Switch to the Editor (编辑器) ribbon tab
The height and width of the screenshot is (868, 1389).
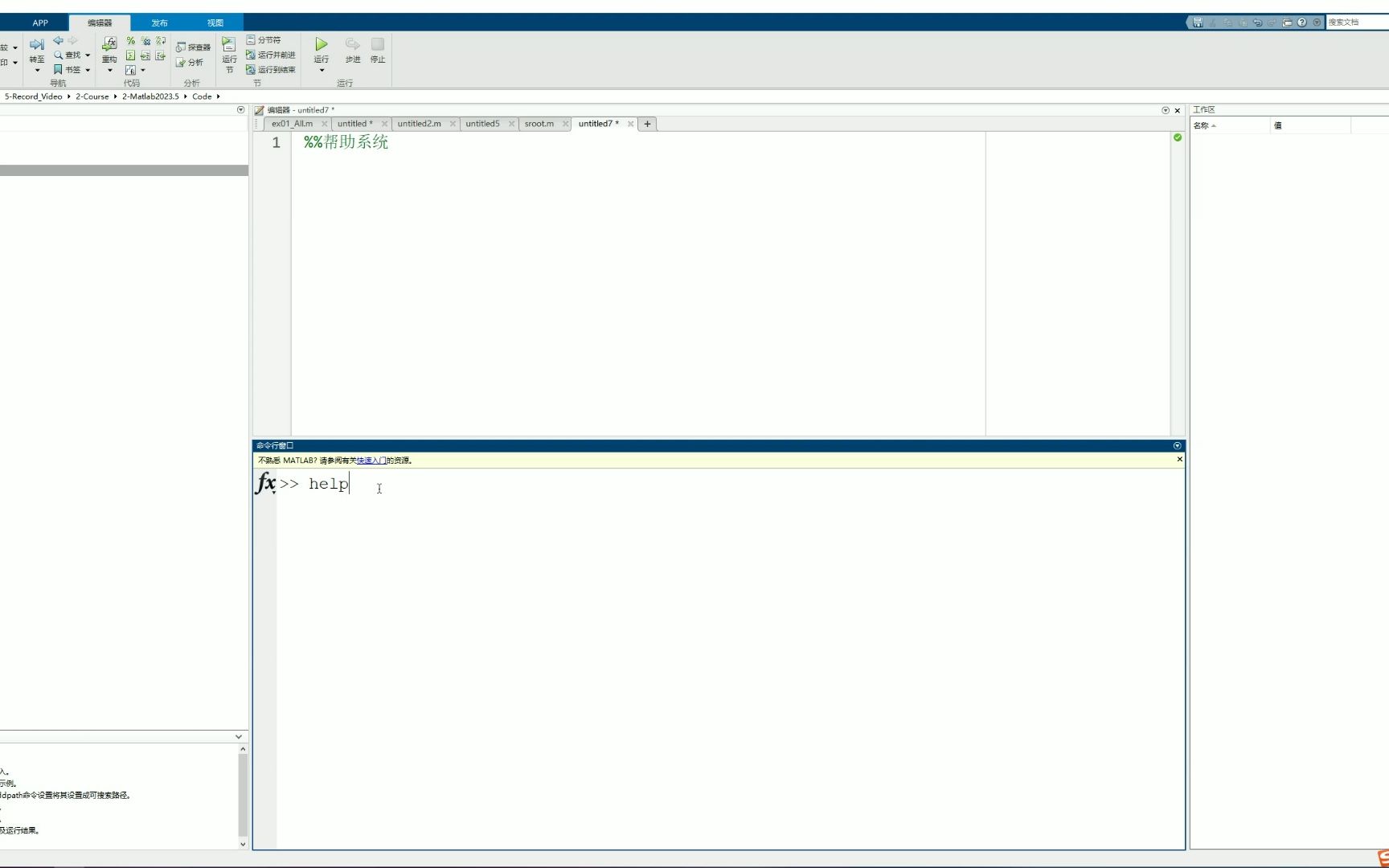[100, 23]
